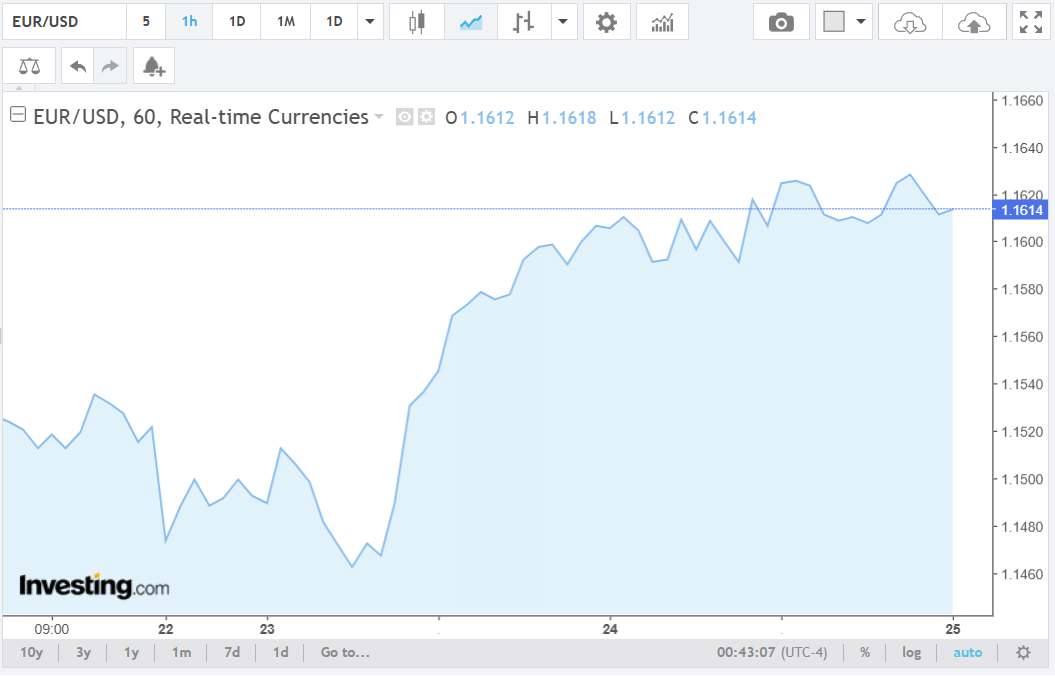Save chart to cloud
This screenshot has width=1055, height=676.
coord(974,22)
